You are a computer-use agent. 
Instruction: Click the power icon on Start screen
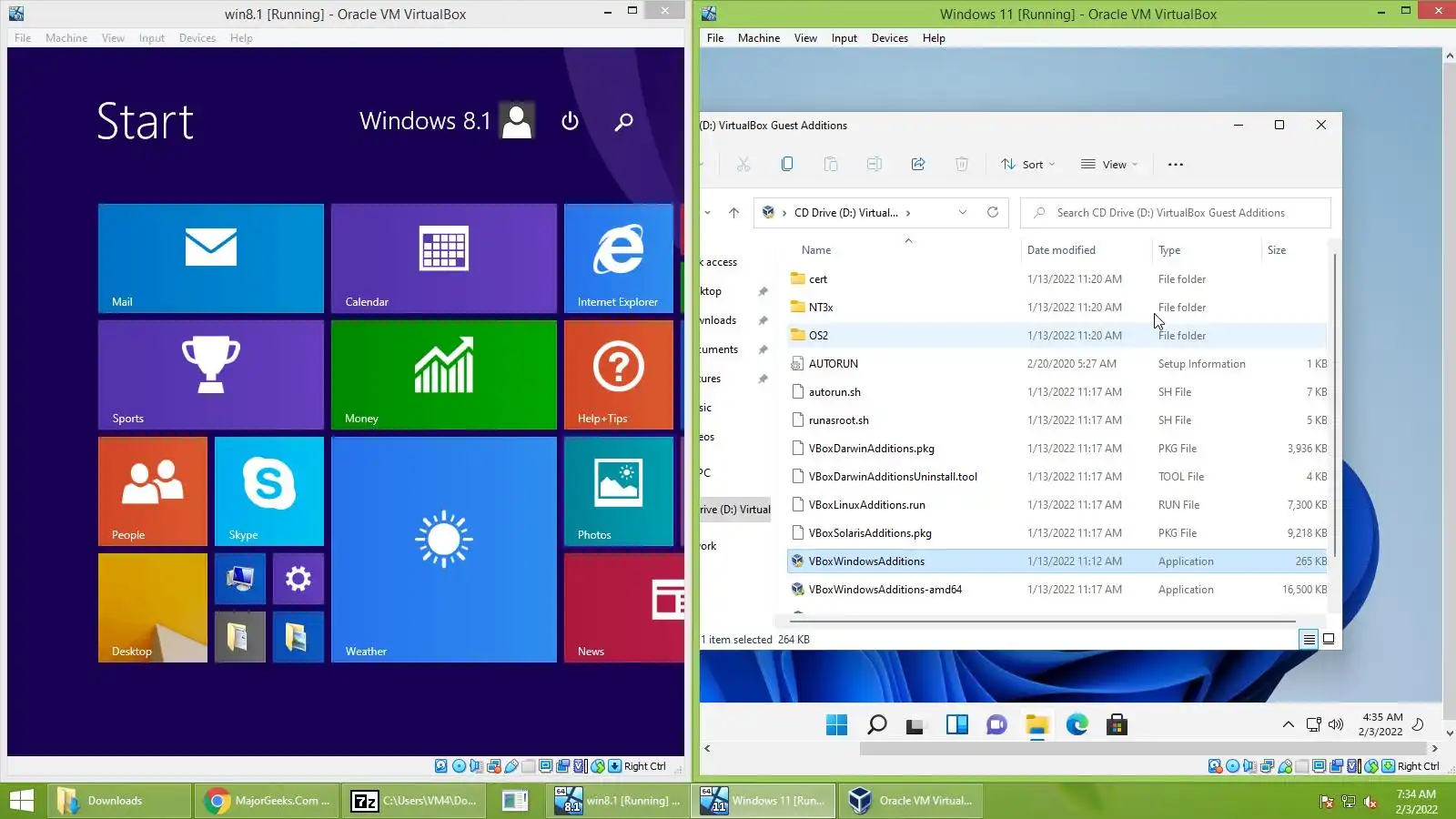coord(571,121)
